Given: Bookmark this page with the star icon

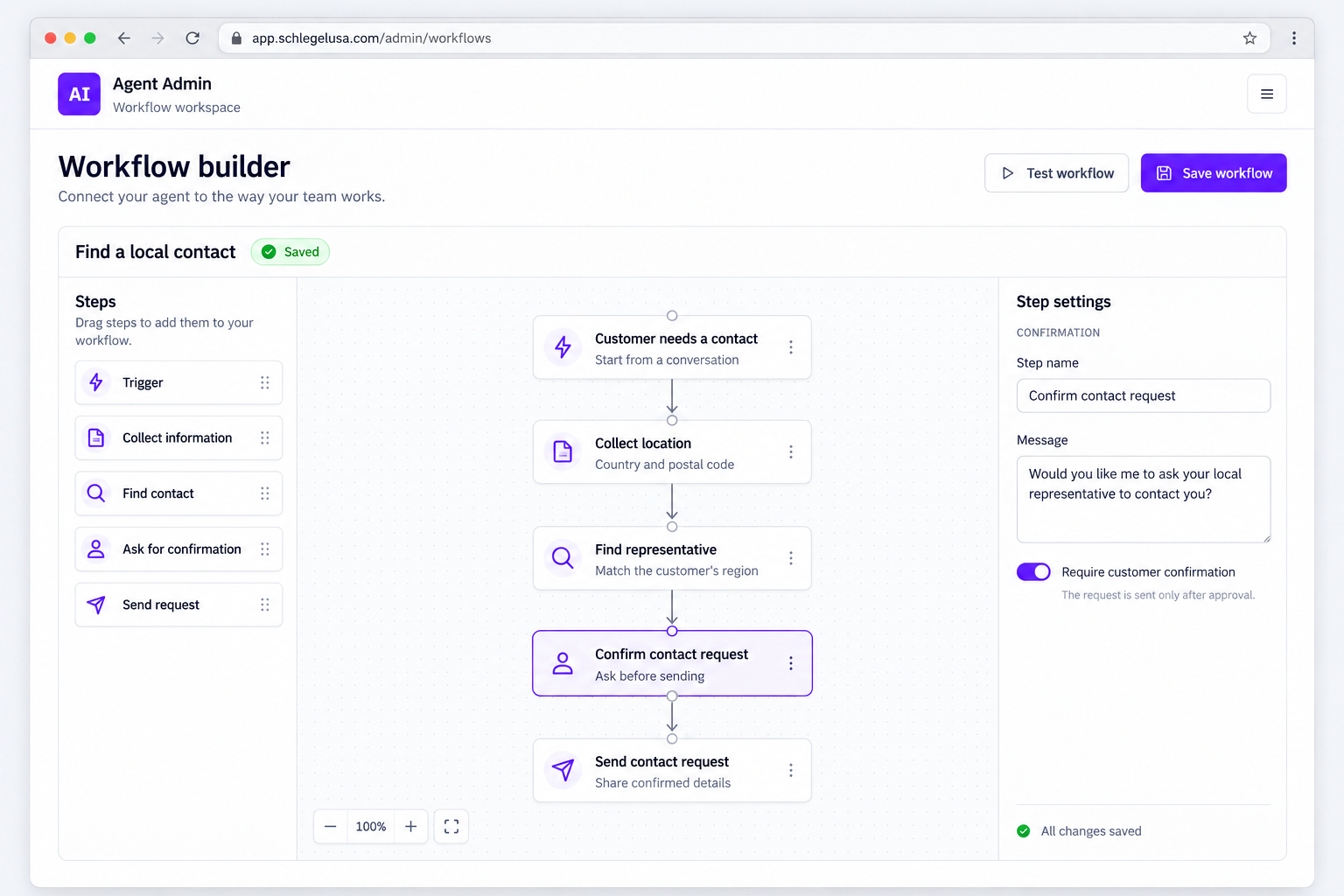Looking at the screenshot, I should (1249, 38).
